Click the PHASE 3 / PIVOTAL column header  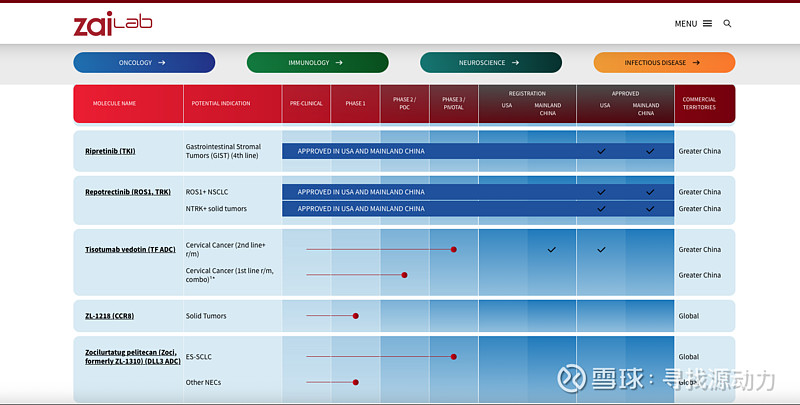click(x=454, y=103)
